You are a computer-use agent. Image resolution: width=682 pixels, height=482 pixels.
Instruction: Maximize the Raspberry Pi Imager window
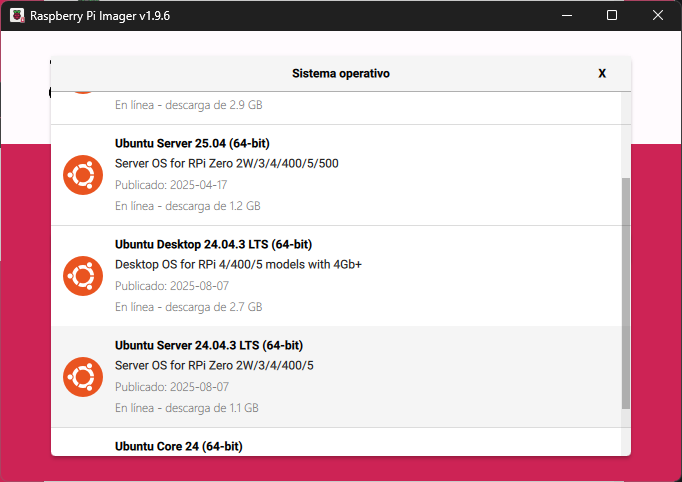(612, 16)
